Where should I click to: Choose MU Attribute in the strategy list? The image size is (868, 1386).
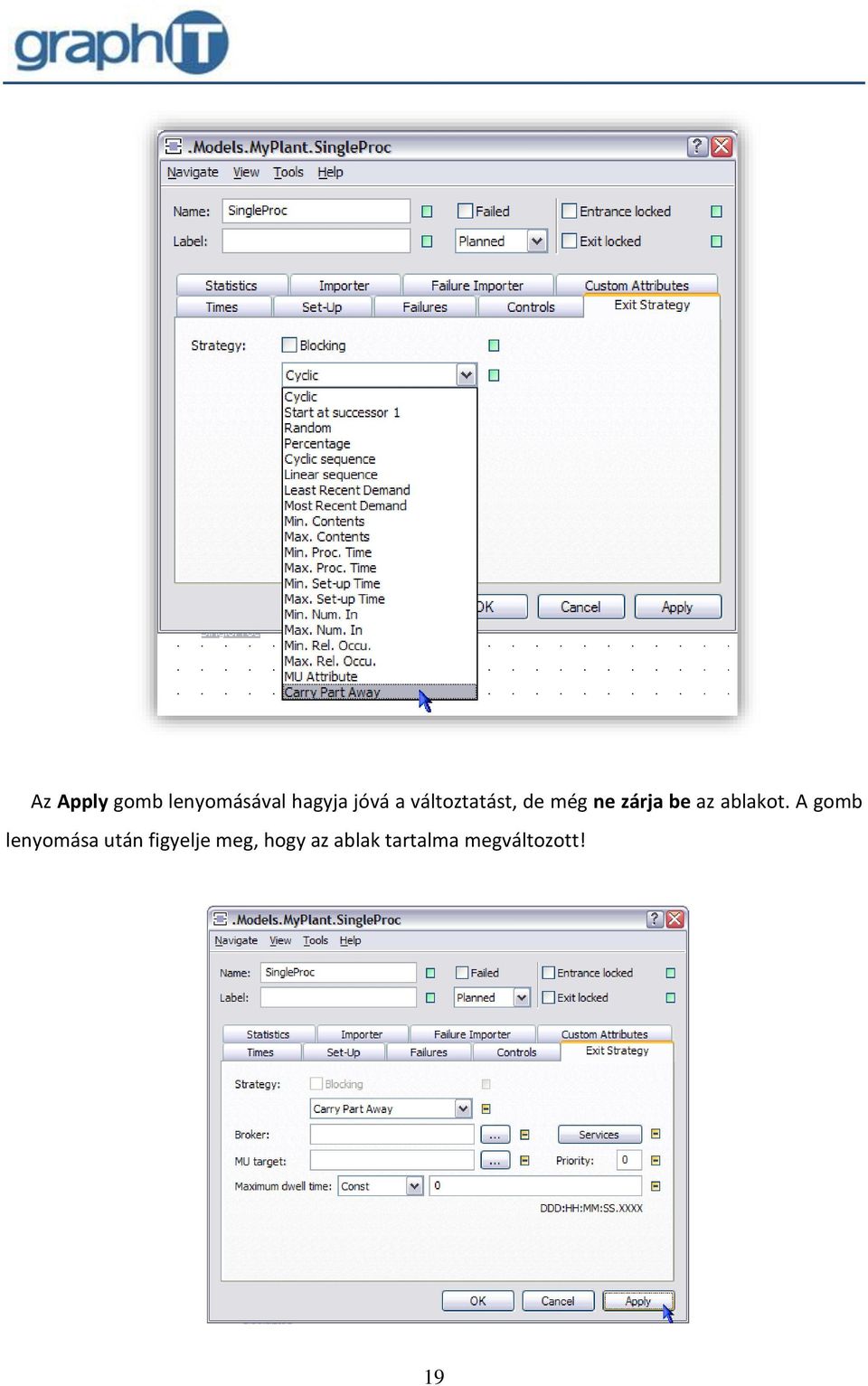380,676
